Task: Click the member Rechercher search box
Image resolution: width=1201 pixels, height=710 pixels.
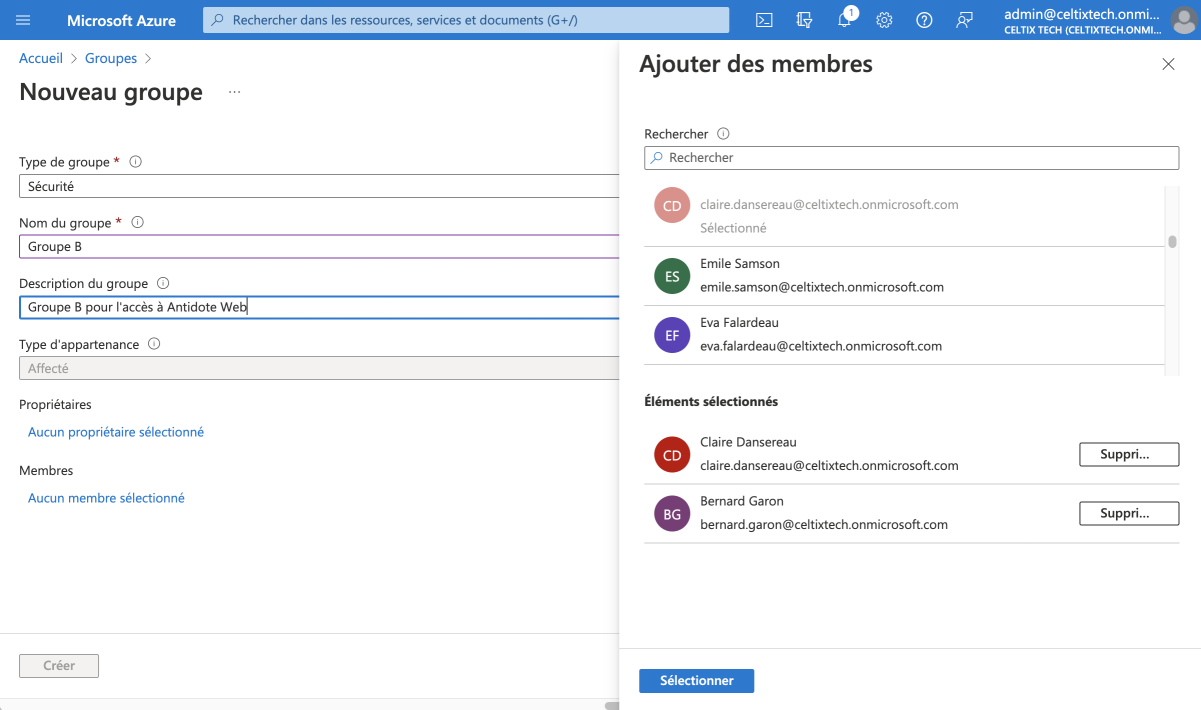Action: click(911, 158)
